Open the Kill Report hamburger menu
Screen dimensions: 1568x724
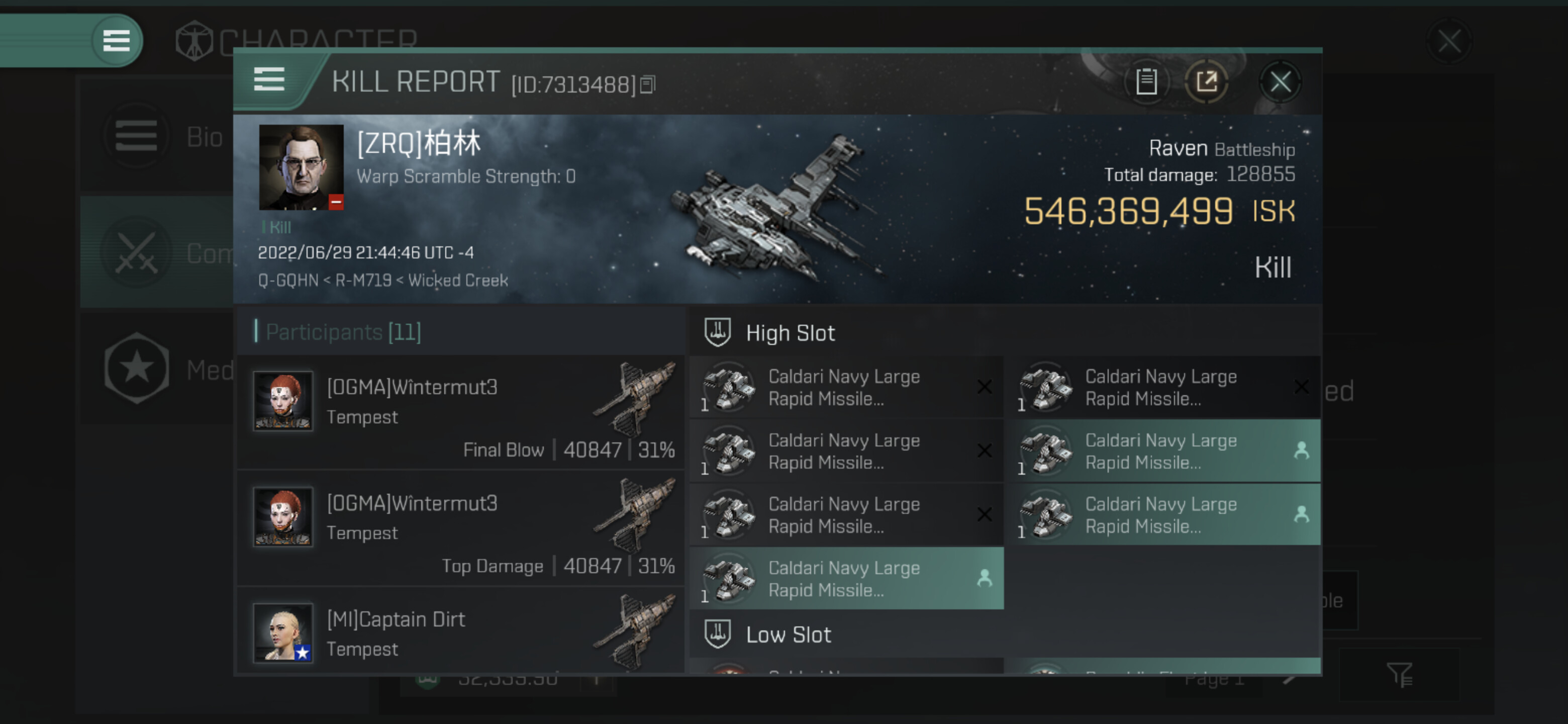[x=269, y=80]
